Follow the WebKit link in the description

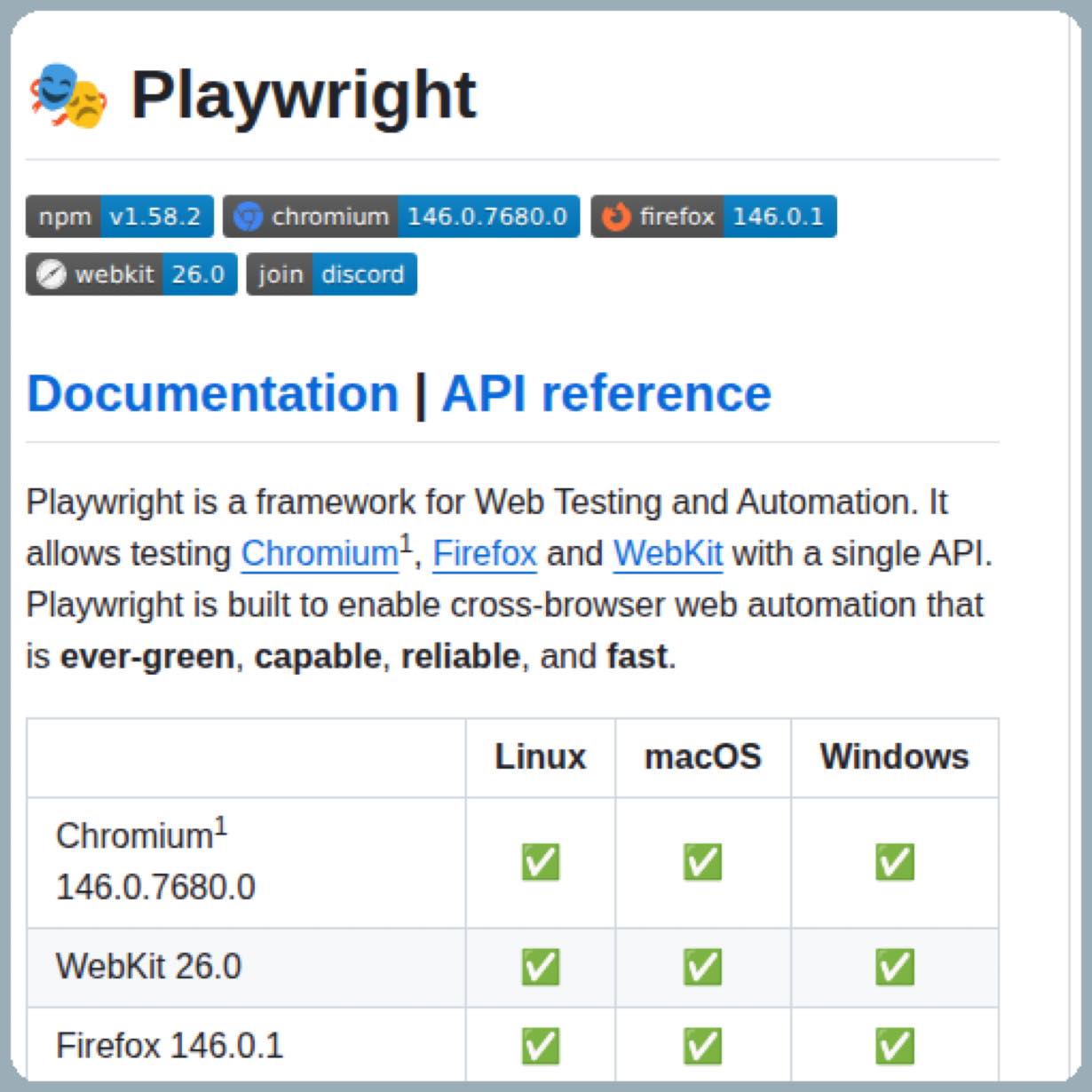(668, 554)
